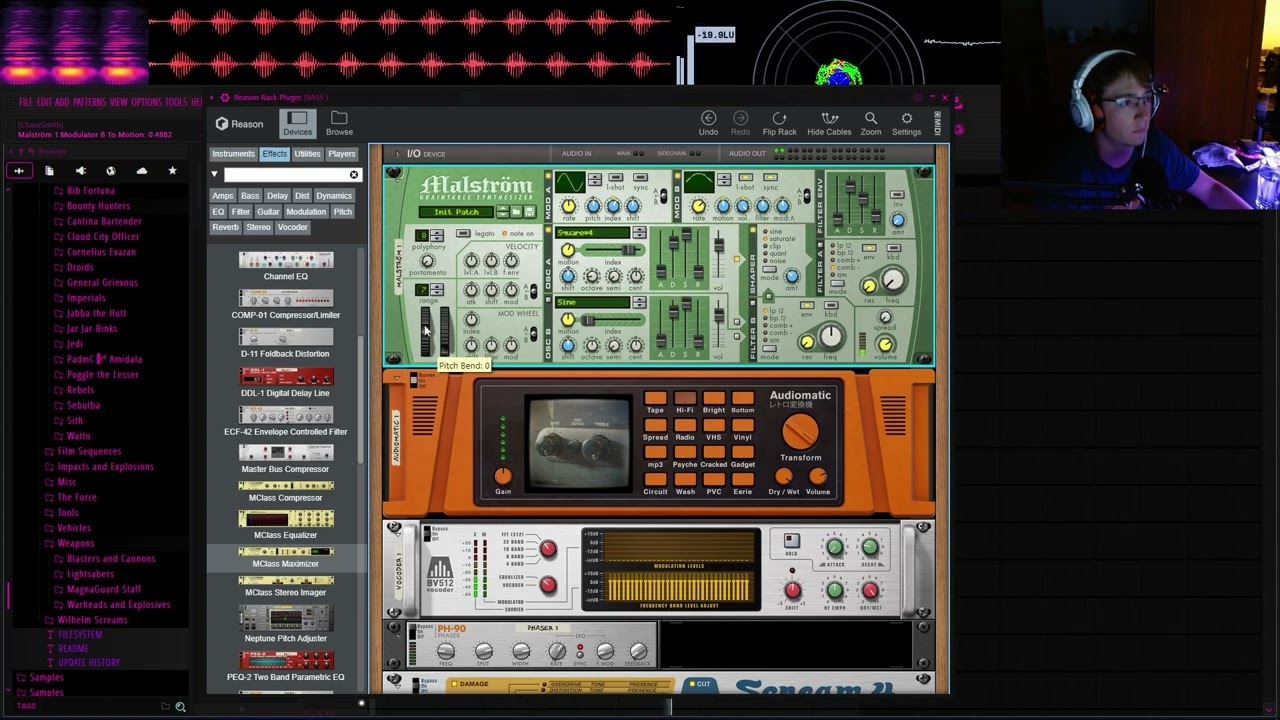Click the Audiomatic VHS preset button
Screen dimensions: 1280x720
[713, 427]
